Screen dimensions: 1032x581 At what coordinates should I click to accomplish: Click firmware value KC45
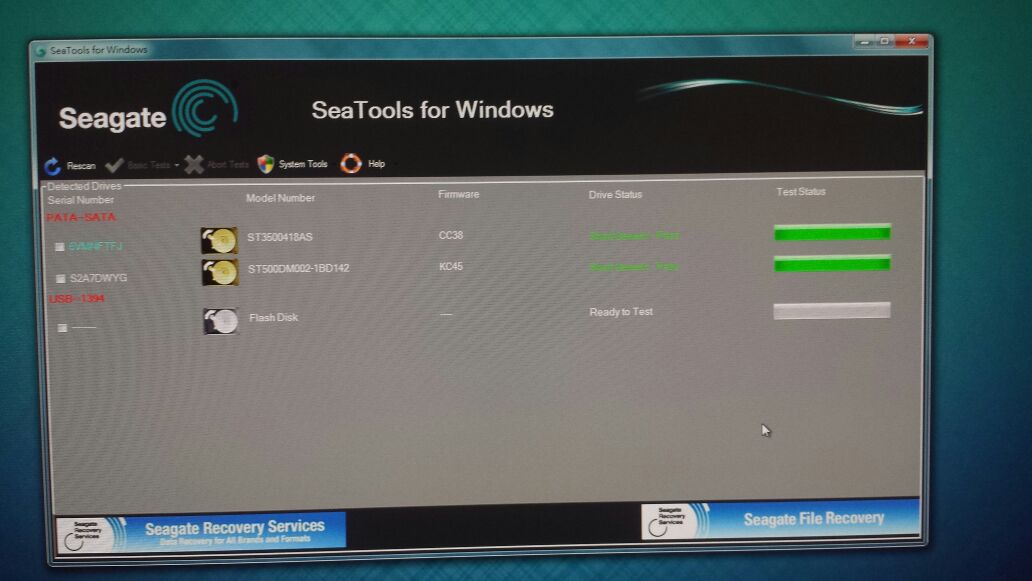[451, 266]
